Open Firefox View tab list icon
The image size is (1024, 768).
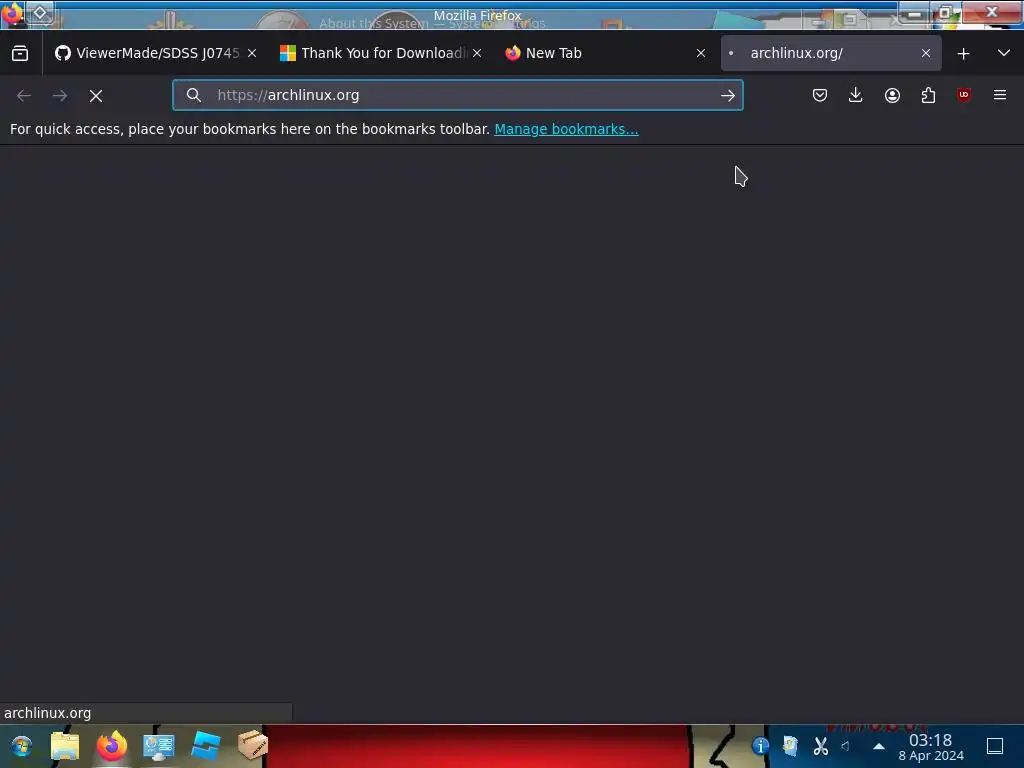[20, 53]
